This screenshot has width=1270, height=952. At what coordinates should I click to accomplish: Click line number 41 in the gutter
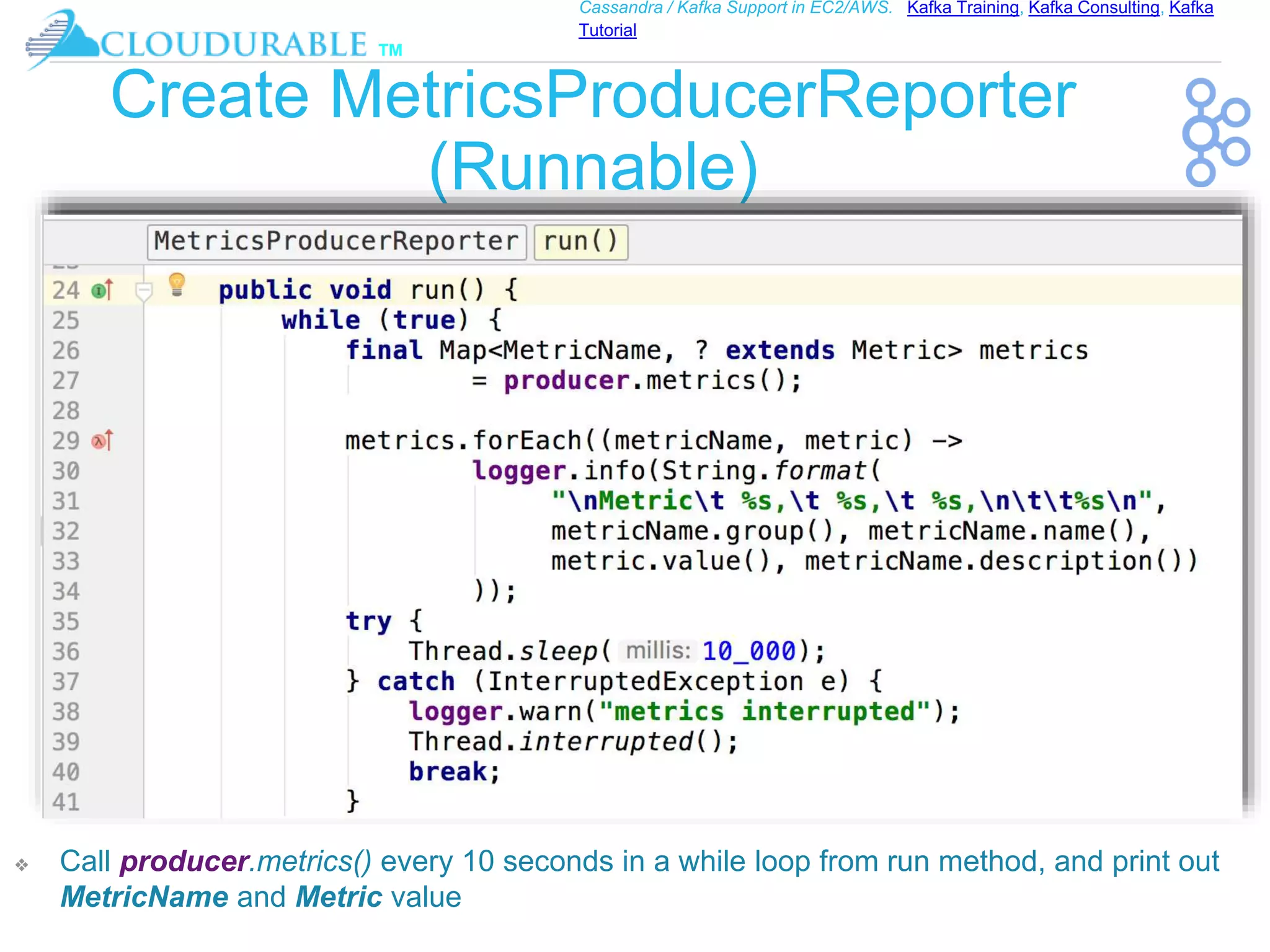(66, 802)
